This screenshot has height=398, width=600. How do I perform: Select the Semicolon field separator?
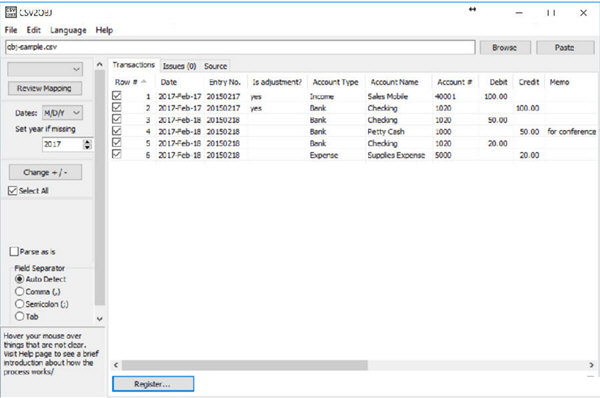click(42, 304)
